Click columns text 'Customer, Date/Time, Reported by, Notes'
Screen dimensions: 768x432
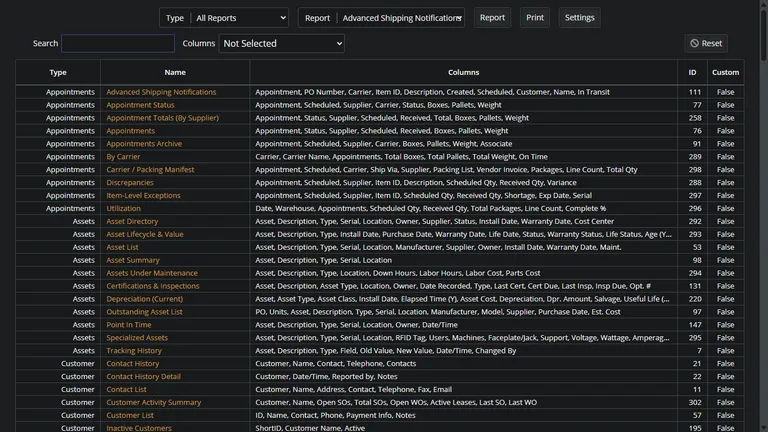coord(326,377)
